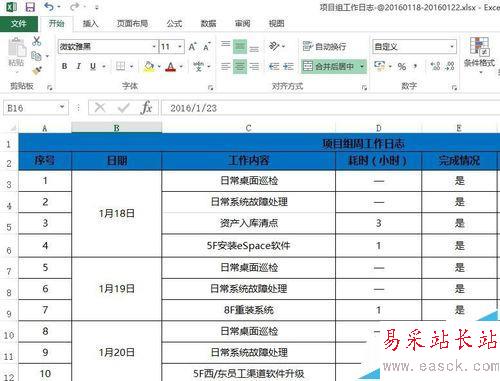Switch to Data (数据) tab
This screenshot has width=500, height=381.
(208, 23)
